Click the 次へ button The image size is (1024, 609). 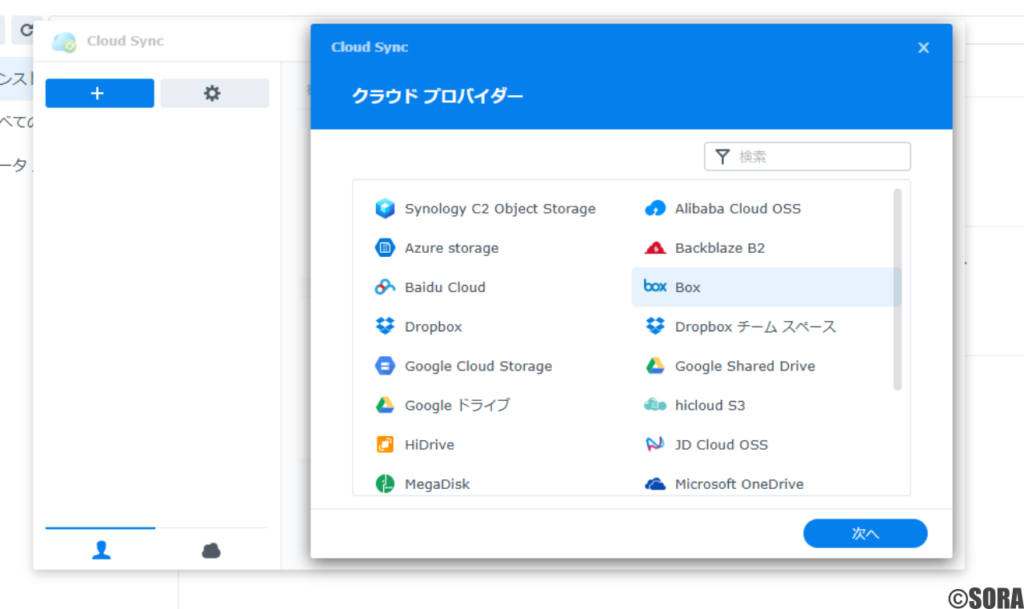[x=865, y=533]
